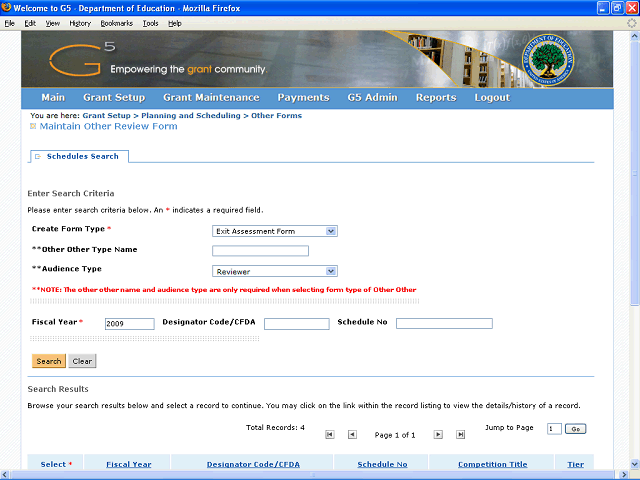Click the horizontal scrollbar thumb
The height and width of the screenshot is (480, 640).
[x=313, y=475]
